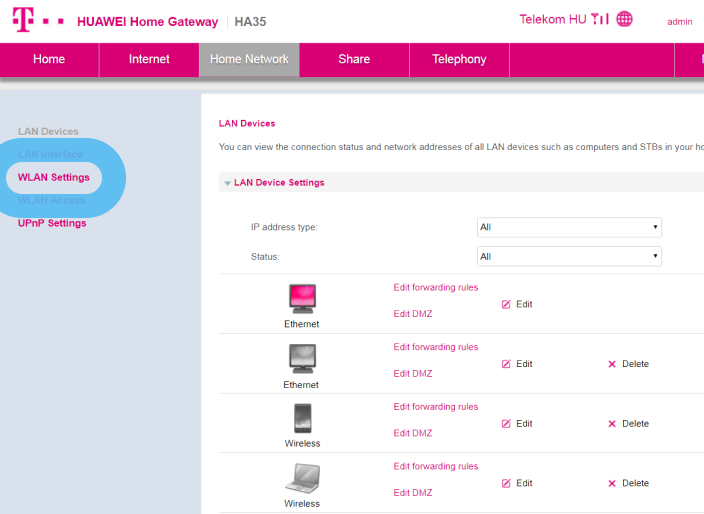This screenshot has width=704, height=514.
Task: Edit the first Ethernet device
Action: point(517,304)
